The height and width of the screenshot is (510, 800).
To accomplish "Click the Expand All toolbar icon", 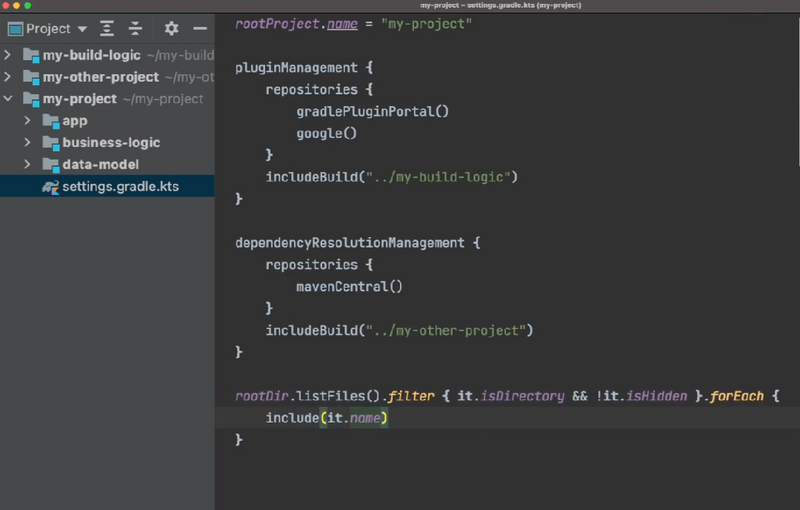I will [107, 29].
